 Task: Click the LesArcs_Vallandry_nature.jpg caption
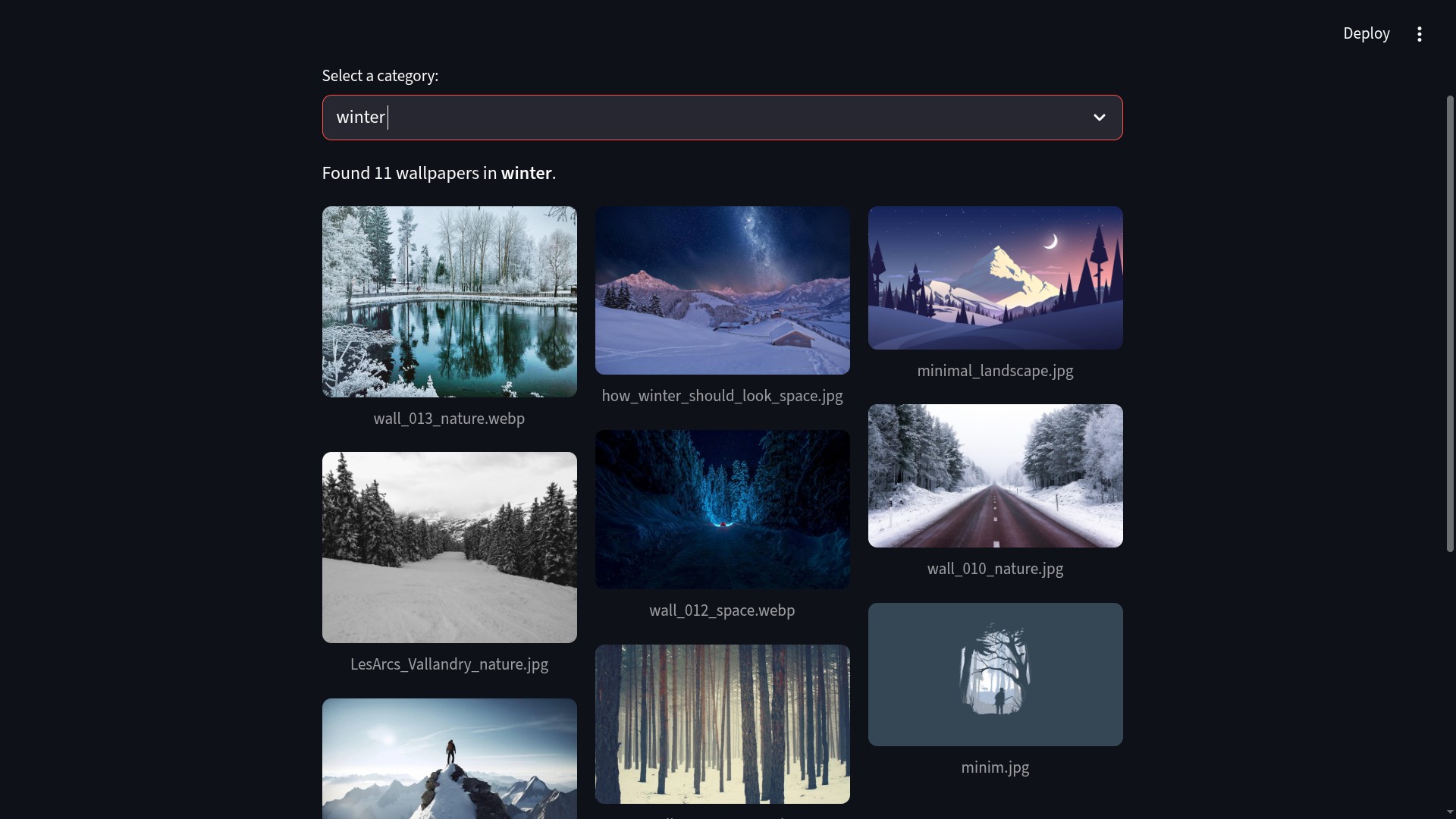pos(449,664)
